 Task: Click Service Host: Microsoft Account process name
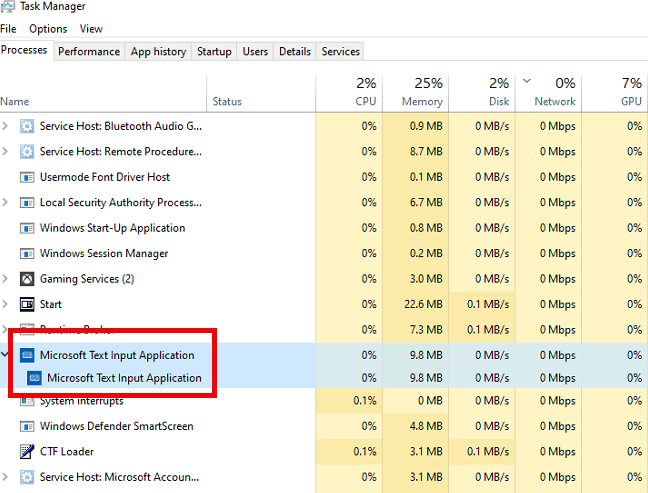(119, 477)
